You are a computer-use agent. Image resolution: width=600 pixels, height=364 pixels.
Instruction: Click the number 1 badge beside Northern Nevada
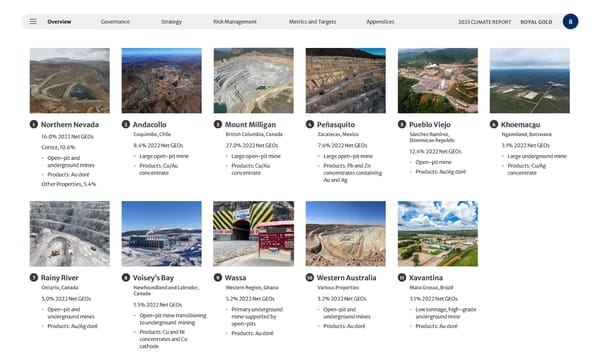click(34, 124)
